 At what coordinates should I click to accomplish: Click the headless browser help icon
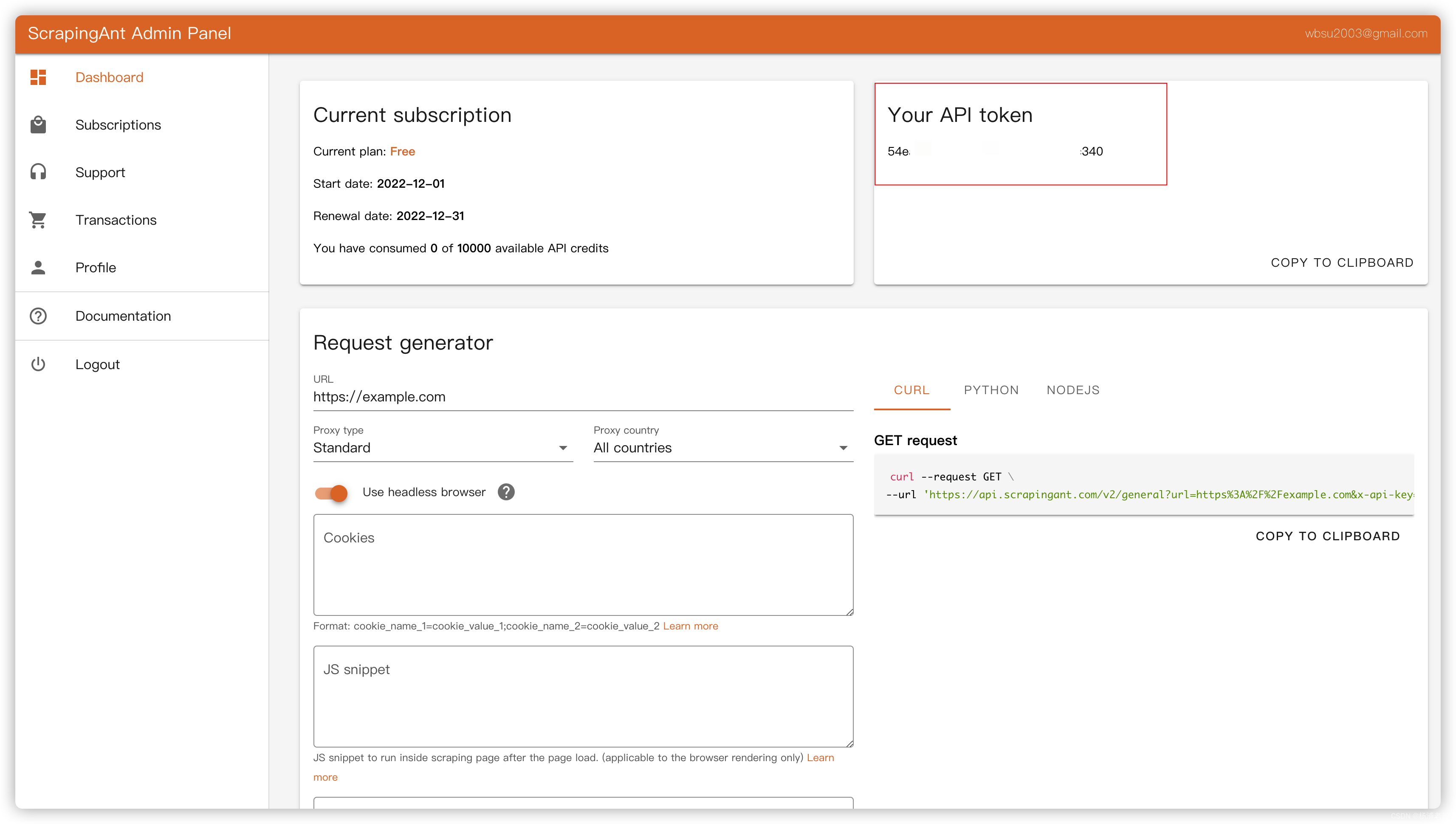[x=506, y=492]
